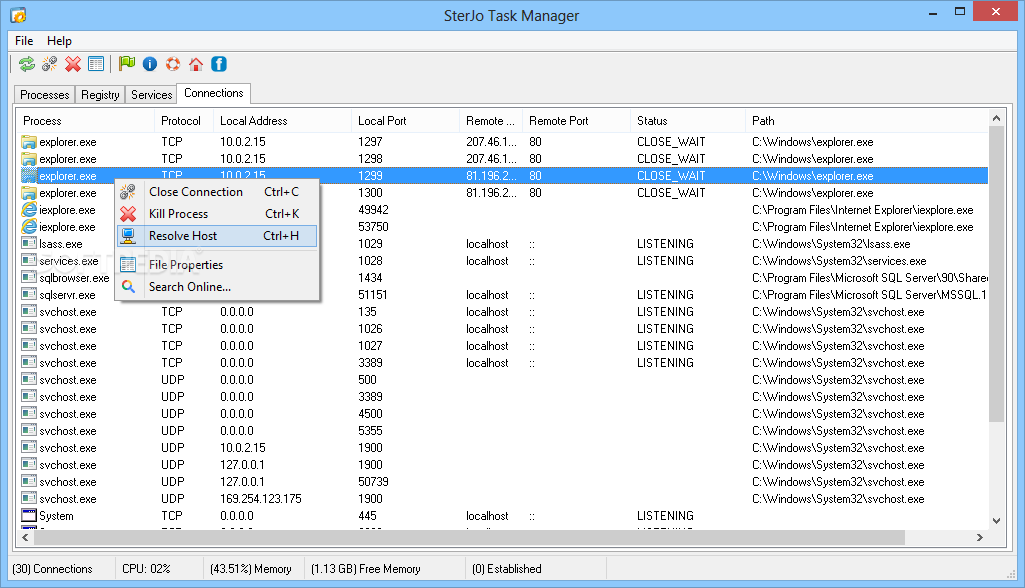The image size is (1025, 588).
Task: Click the icon of lsass.exe row
Action: point(29,243)
